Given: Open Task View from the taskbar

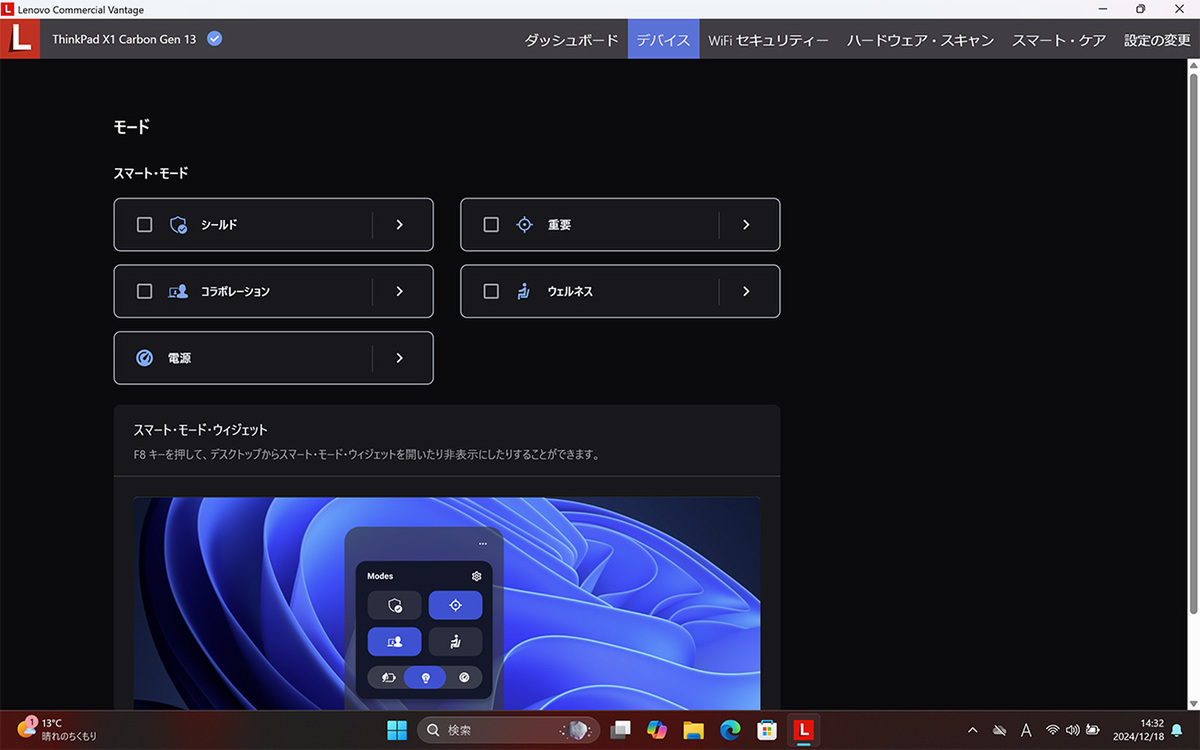Looking at the screenshot, I should [x=621, y=730].
